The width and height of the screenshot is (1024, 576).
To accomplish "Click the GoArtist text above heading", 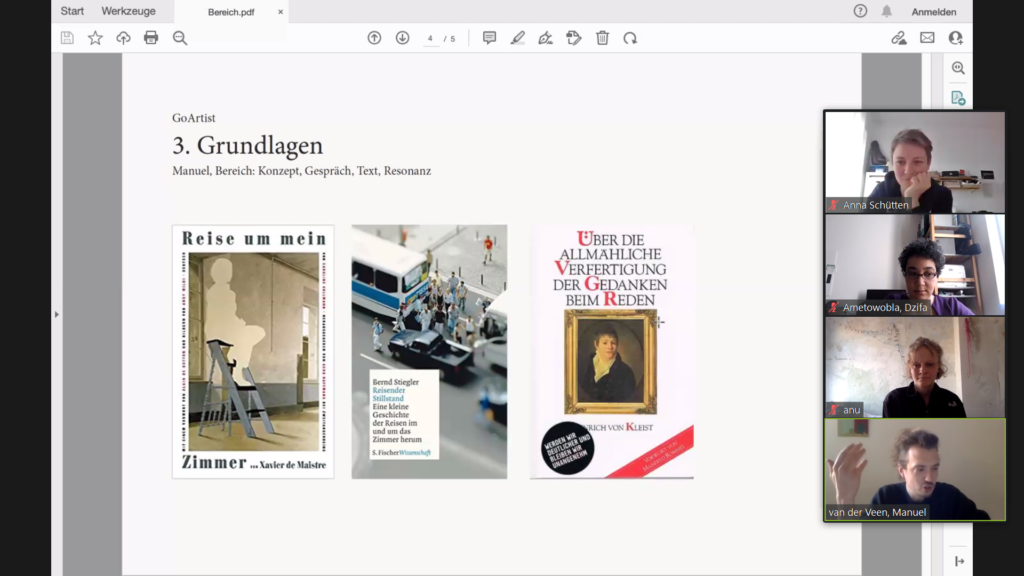I will point(194,118).
